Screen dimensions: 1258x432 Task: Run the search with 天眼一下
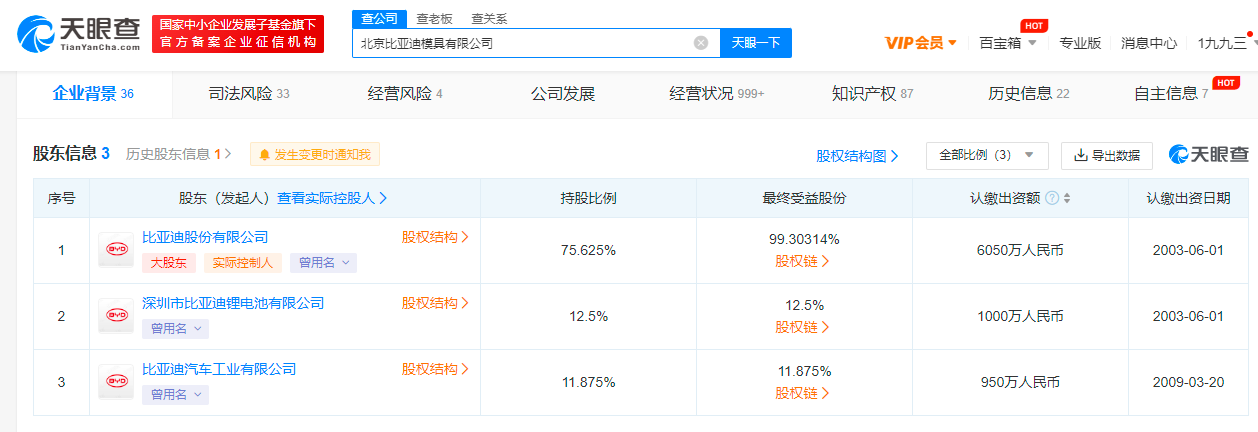pyautogui.click(x=756, y=43)
